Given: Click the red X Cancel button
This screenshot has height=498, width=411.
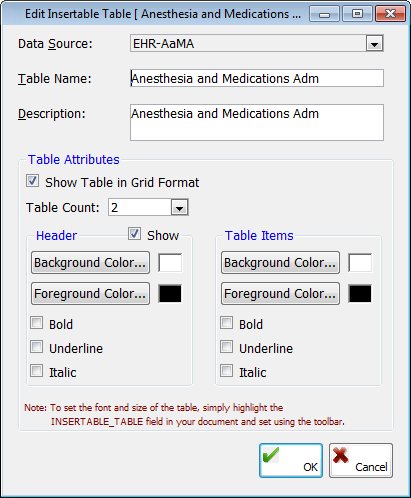Looking at the screenshot, I should pos(361,460).
